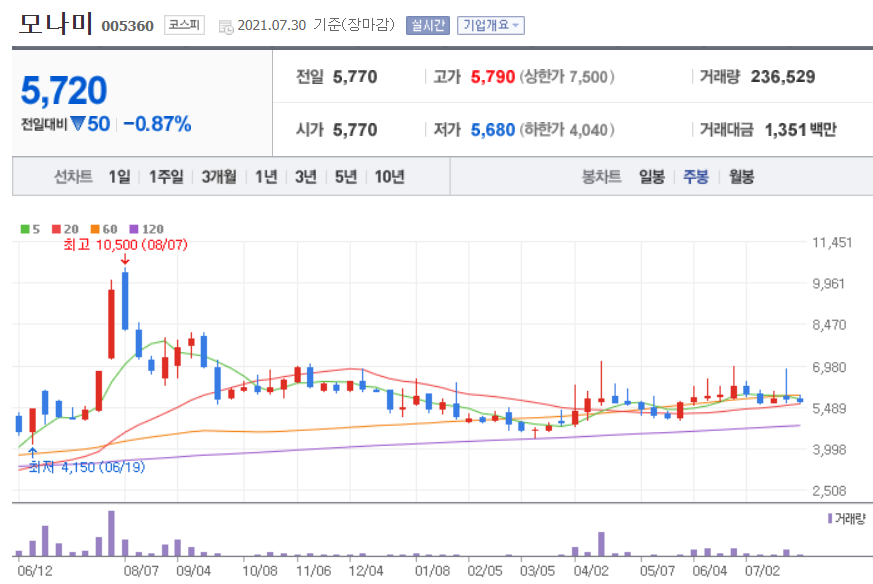Select the 1주일 line chart period

pos(166,177)
